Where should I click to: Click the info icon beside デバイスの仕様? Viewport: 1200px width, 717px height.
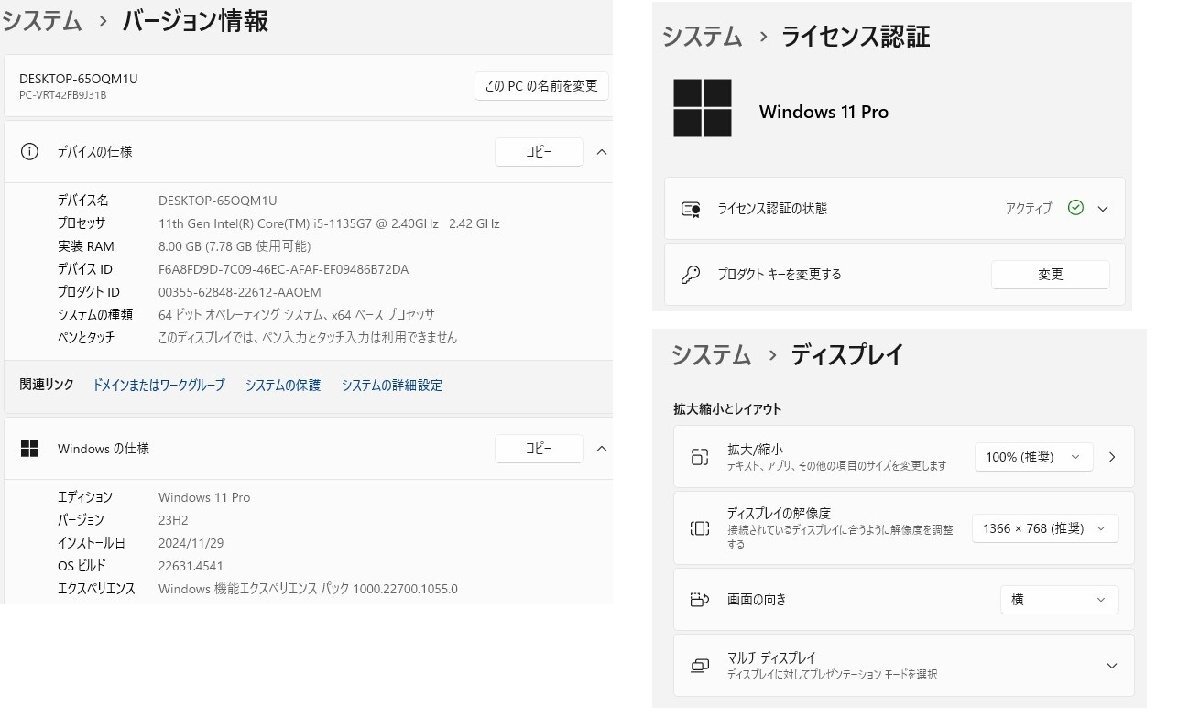pos(30,152)
